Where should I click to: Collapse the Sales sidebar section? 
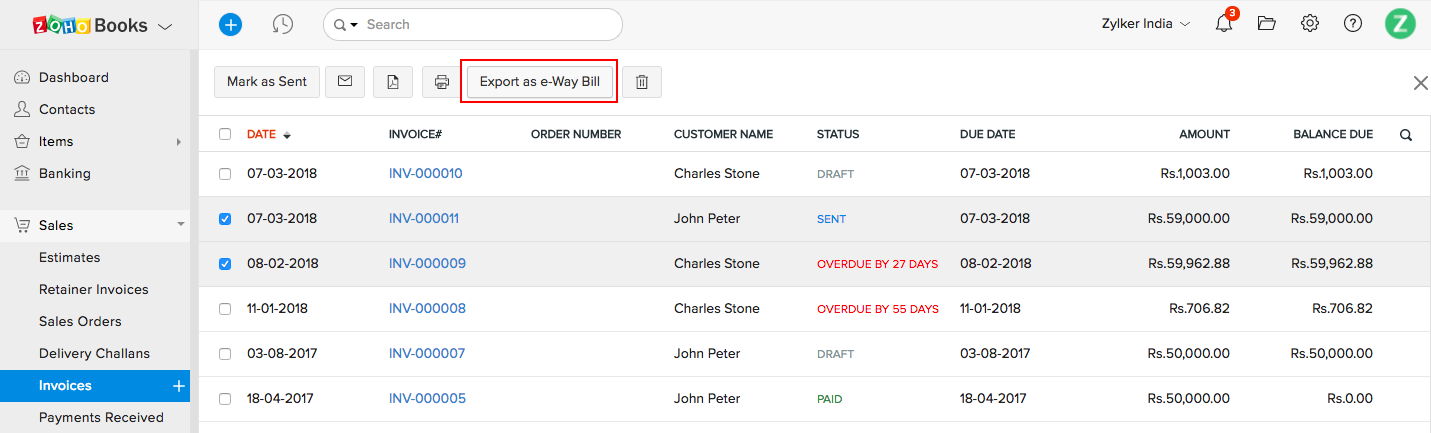pos(181,226)
